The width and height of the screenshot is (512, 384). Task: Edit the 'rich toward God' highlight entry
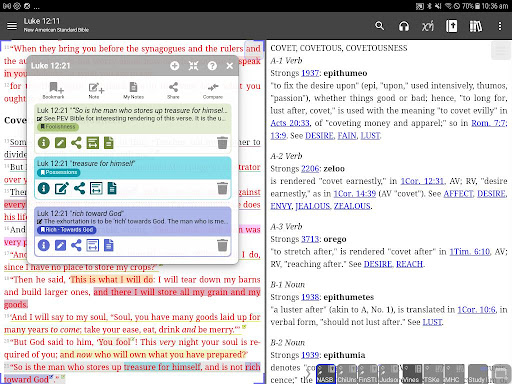tap(60, 245)
